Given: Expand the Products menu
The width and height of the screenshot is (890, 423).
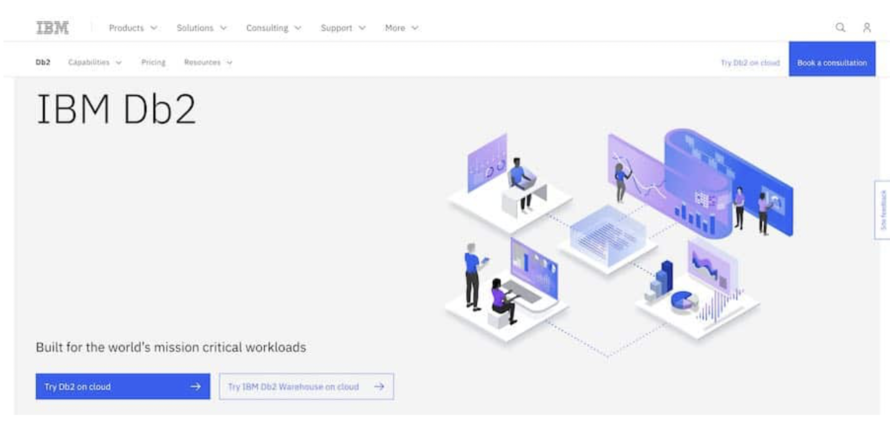Looking at the screenshot, I should 133,28.
